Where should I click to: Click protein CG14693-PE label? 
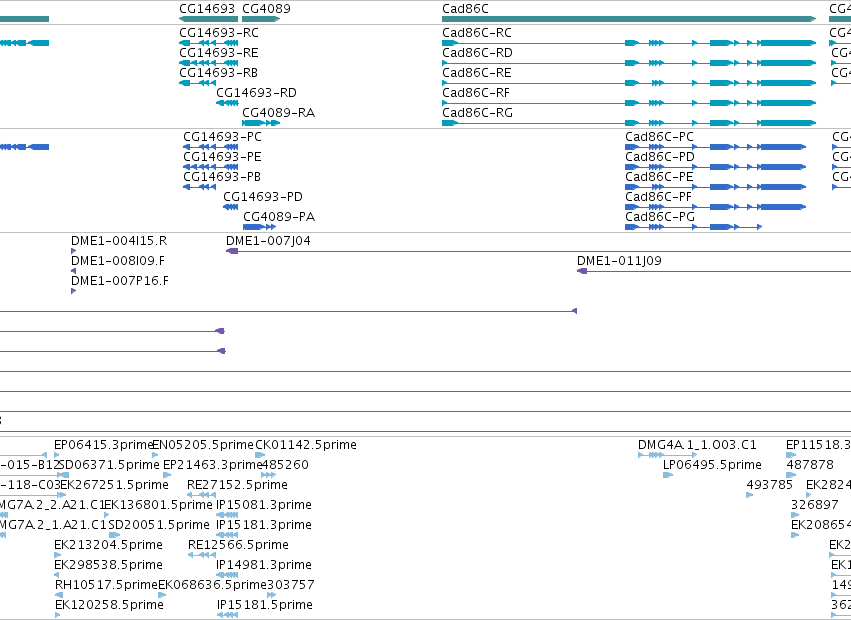(222, 157)
